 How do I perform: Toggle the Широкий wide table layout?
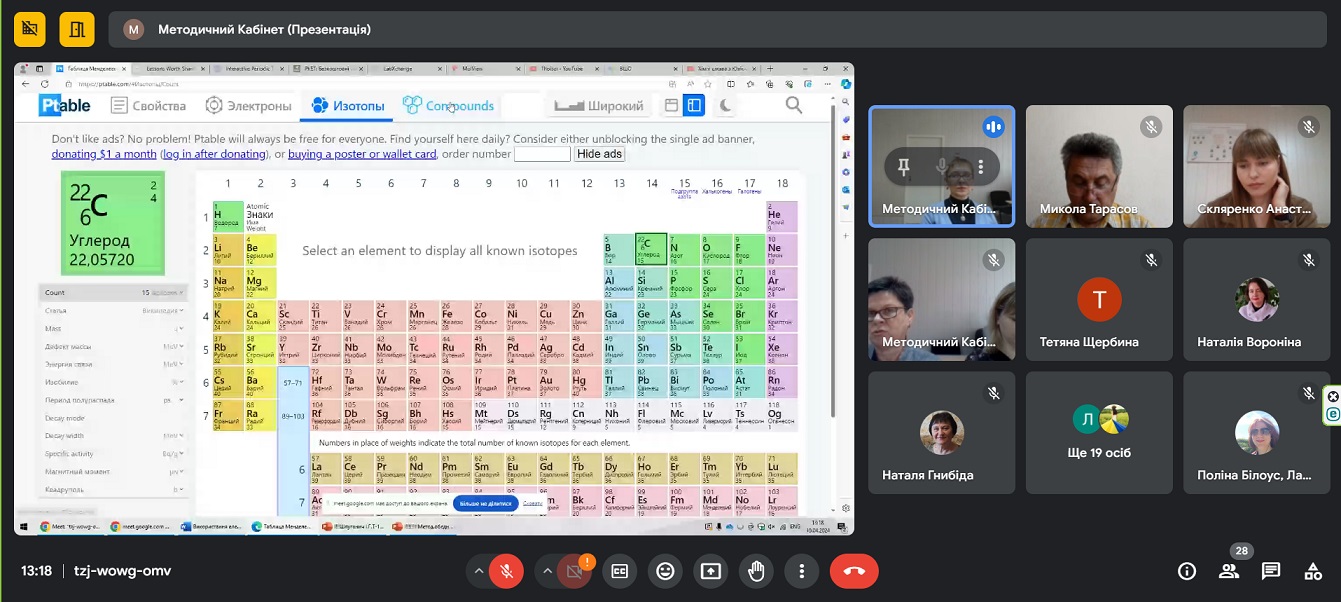coord(599,105)
